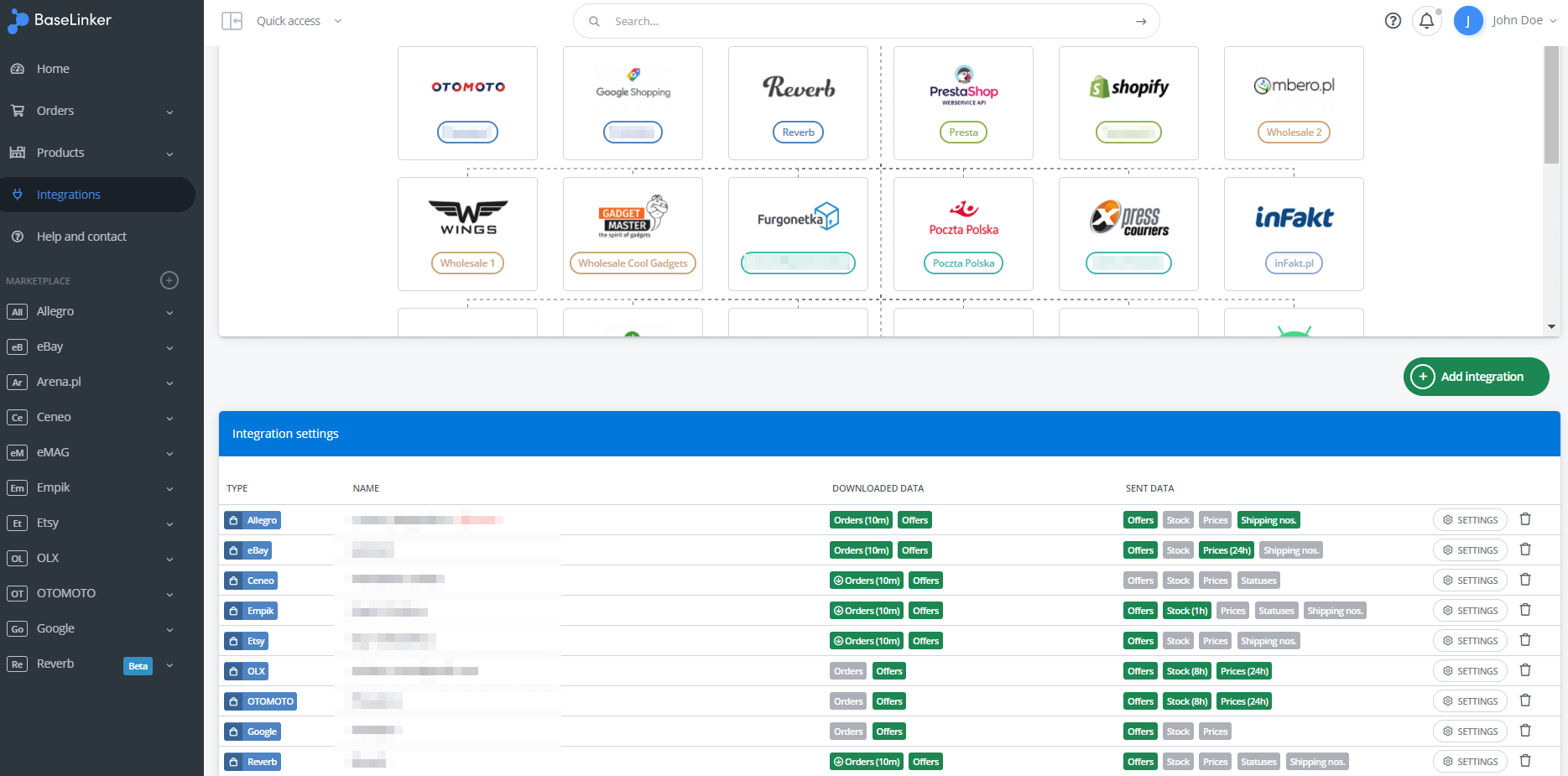Click the OLX sidebar badge icon
This screenshot has height=776, width=1568.
pos(17,559)
